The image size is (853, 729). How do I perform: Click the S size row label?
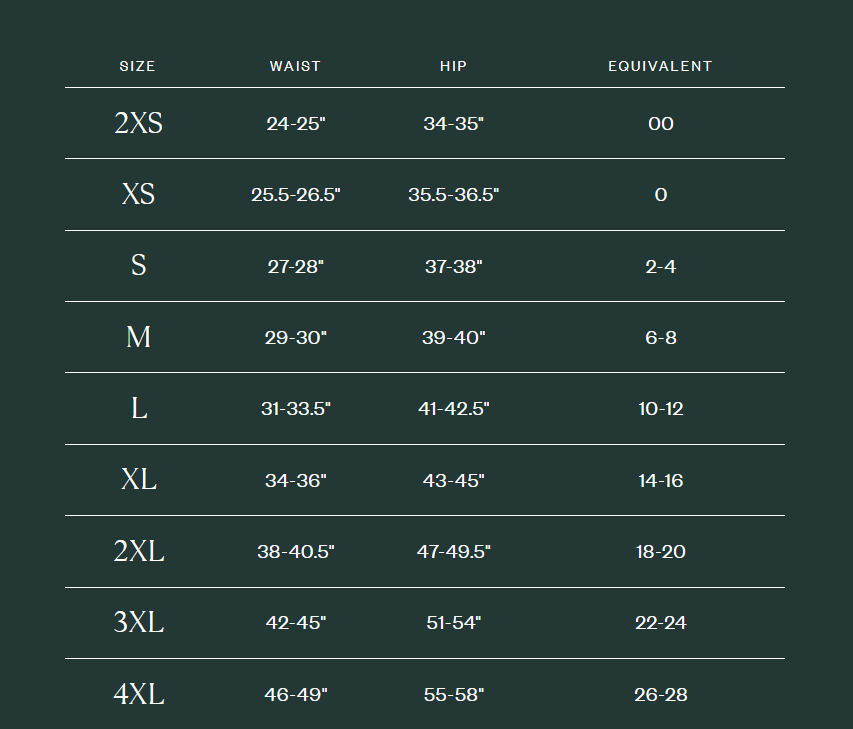click(x=138, y=266)
